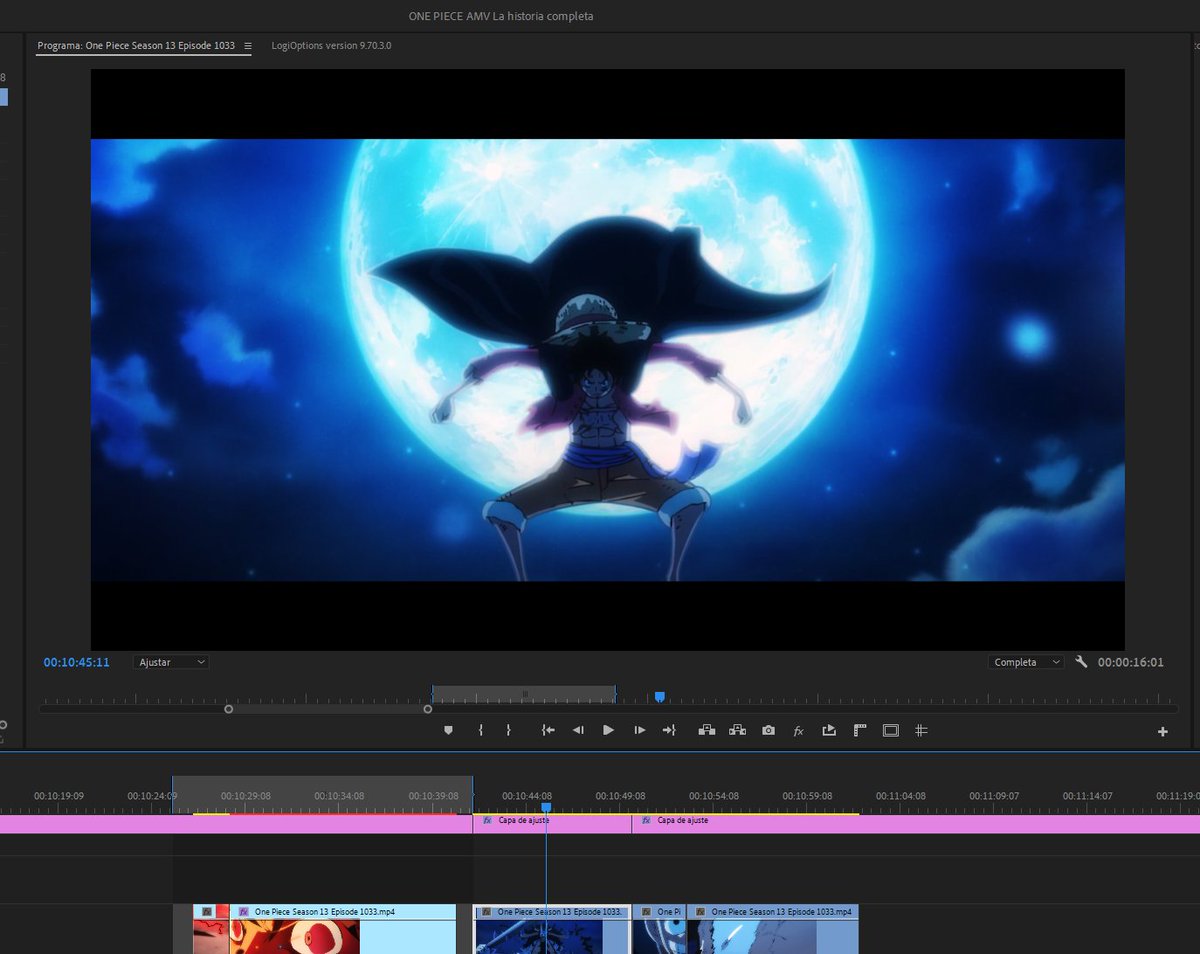Click the Extract button
Viewport: 1200px width, 954px height.
click(738, 731)
